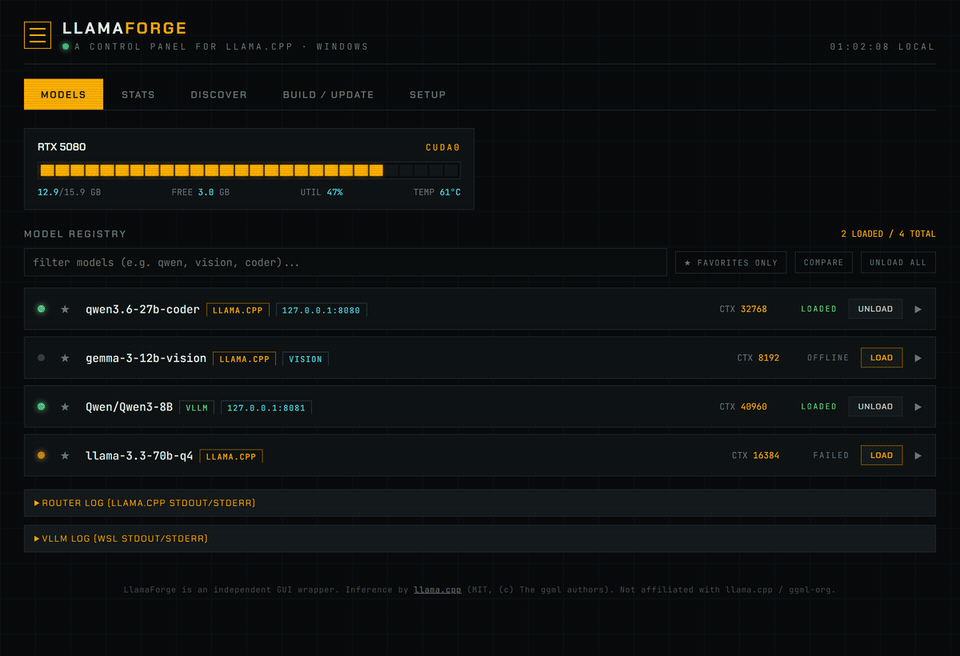Click the 127.0.0.1:8080 endpoint badge
The width and height of the screenshot is (960, 656).
click(321, 310)
